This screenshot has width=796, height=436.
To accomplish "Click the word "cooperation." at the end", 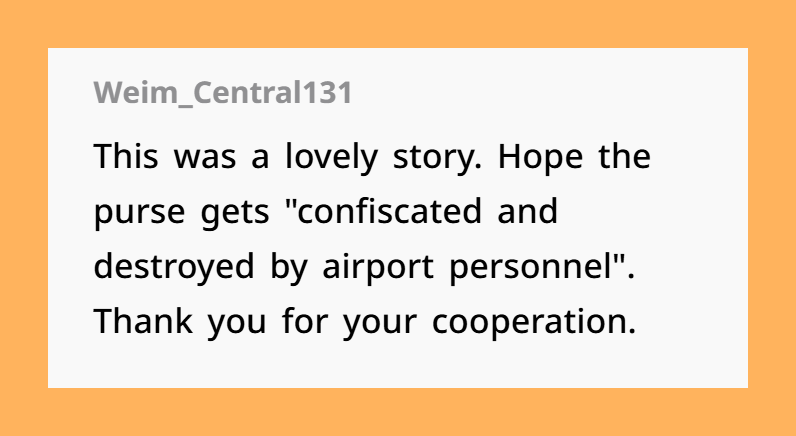I will [534, 323].
